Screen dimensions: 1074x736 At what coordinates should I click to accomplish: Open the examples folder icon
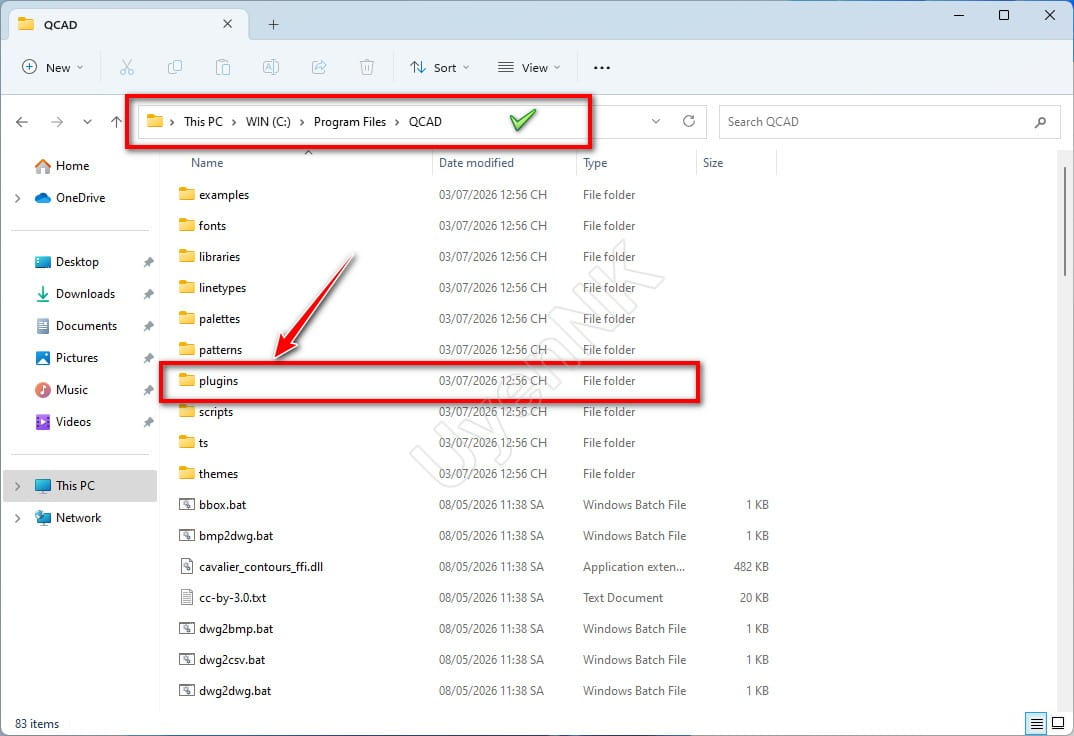(186, 194)
